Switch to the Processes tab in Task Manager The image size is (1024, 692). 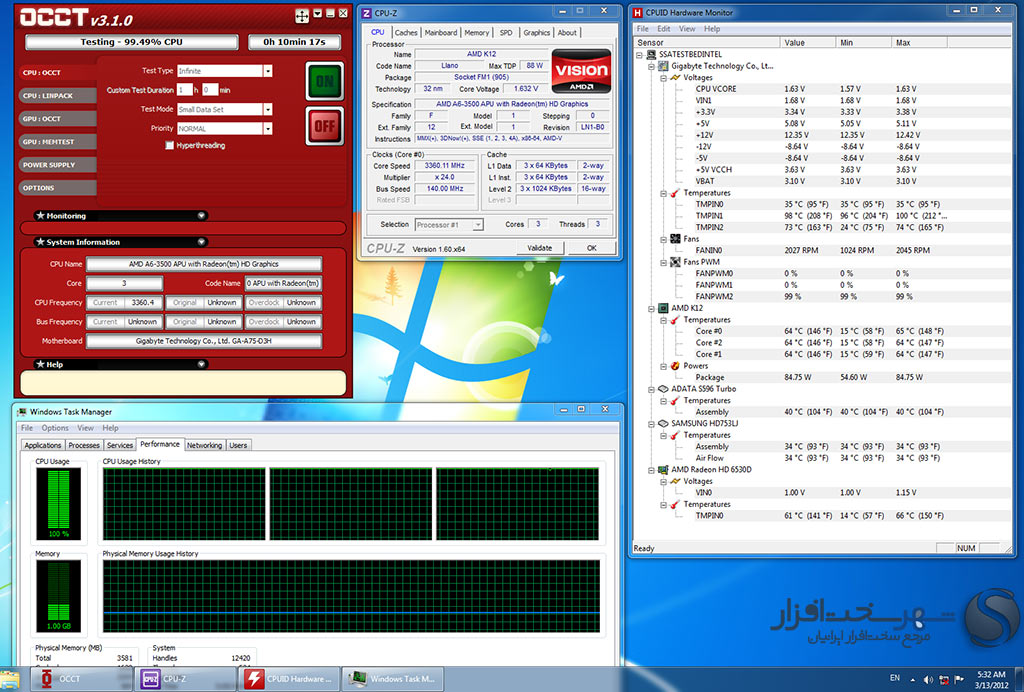[84, 445]
